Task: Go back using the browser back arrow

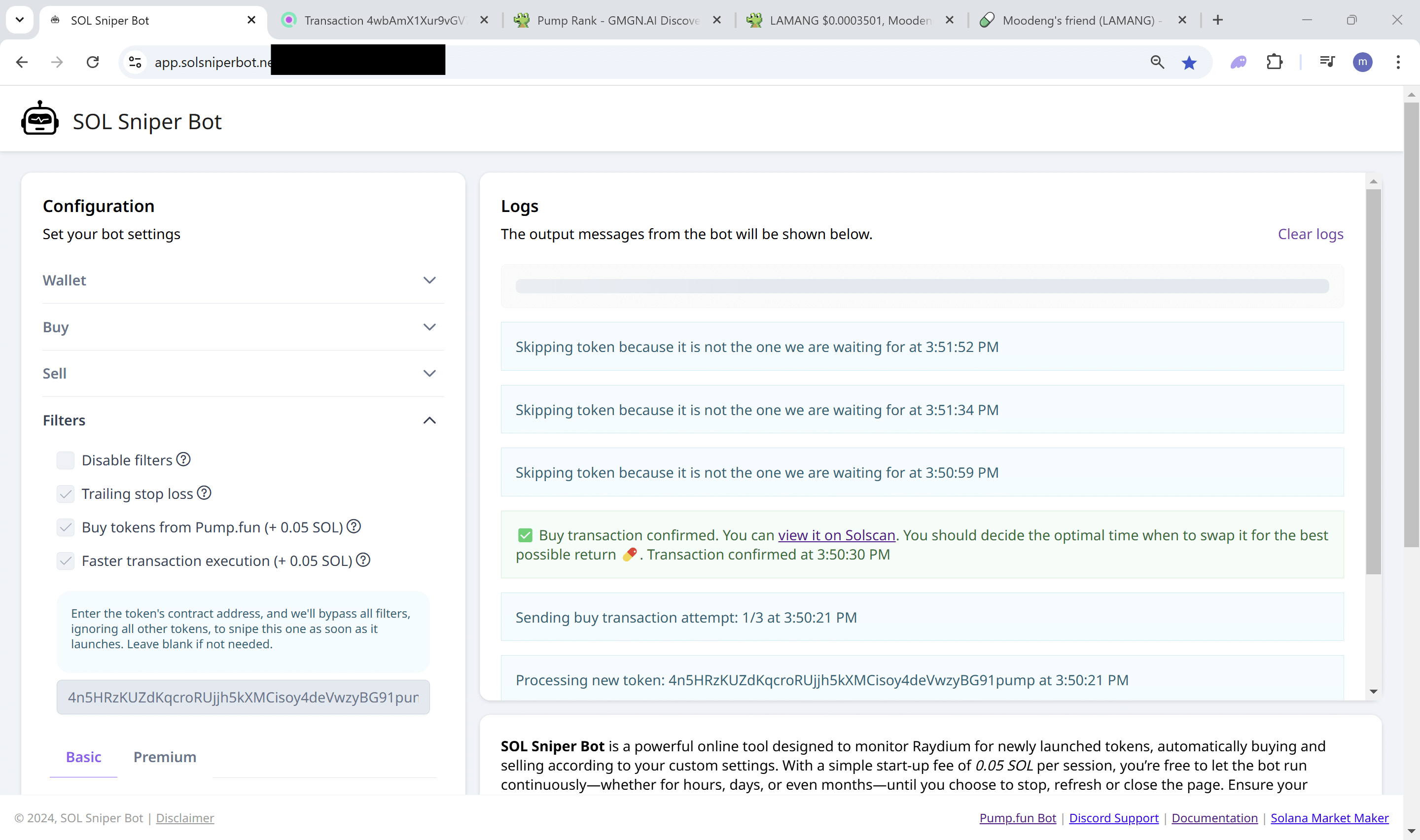Action: click(x=22, y=62)
